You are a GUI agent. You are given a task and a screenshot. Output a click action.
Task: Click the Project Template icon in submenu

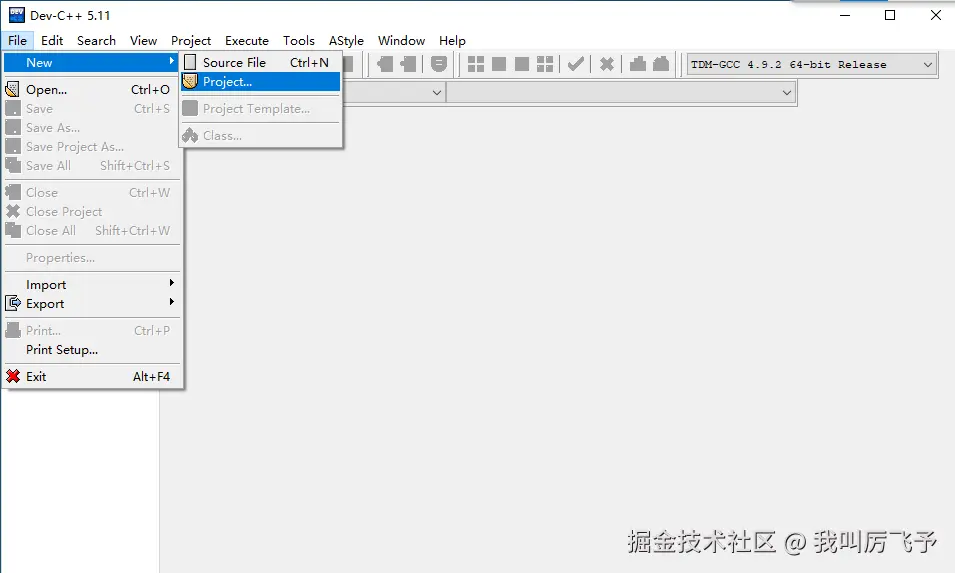tap(190, 108)
